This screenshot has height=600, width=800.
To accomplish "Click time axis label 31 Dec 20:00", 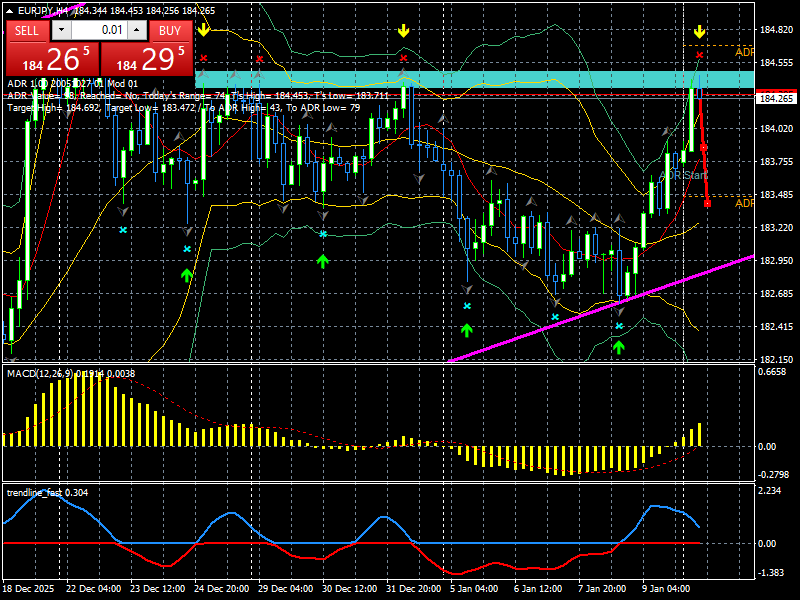I will coord(414,588).
